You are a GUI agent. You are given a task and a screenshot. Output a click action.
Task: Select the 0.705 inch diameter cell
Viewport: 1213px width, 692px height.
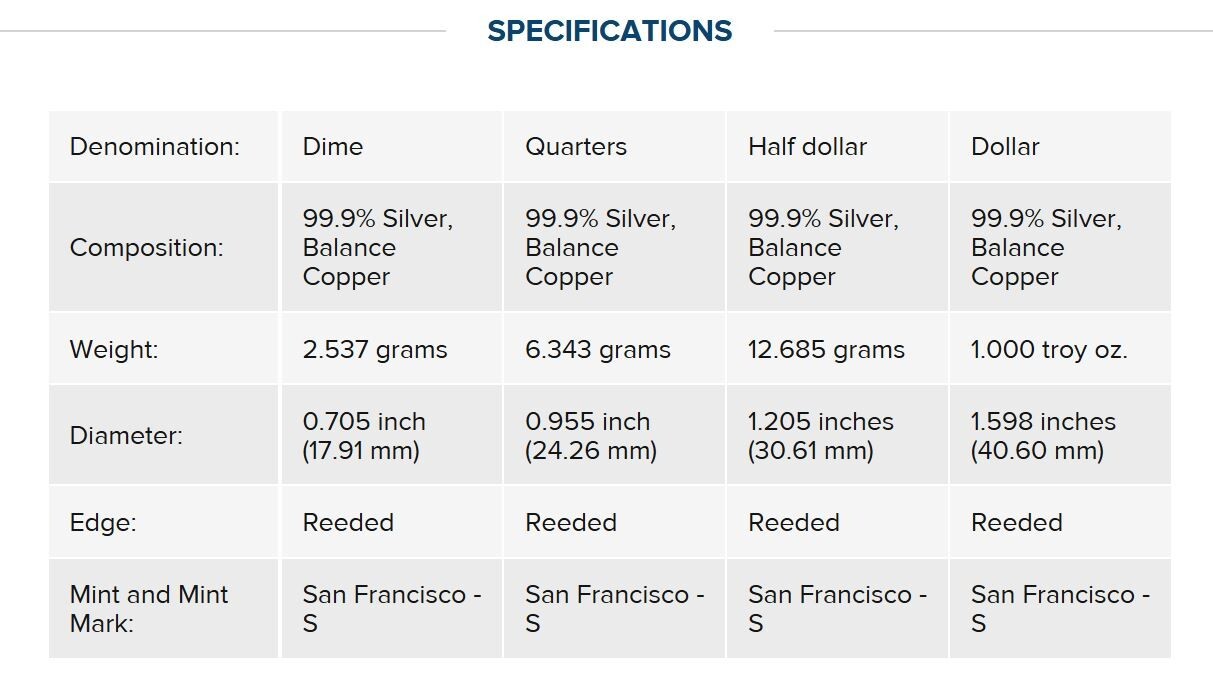[x=364, y=436]
